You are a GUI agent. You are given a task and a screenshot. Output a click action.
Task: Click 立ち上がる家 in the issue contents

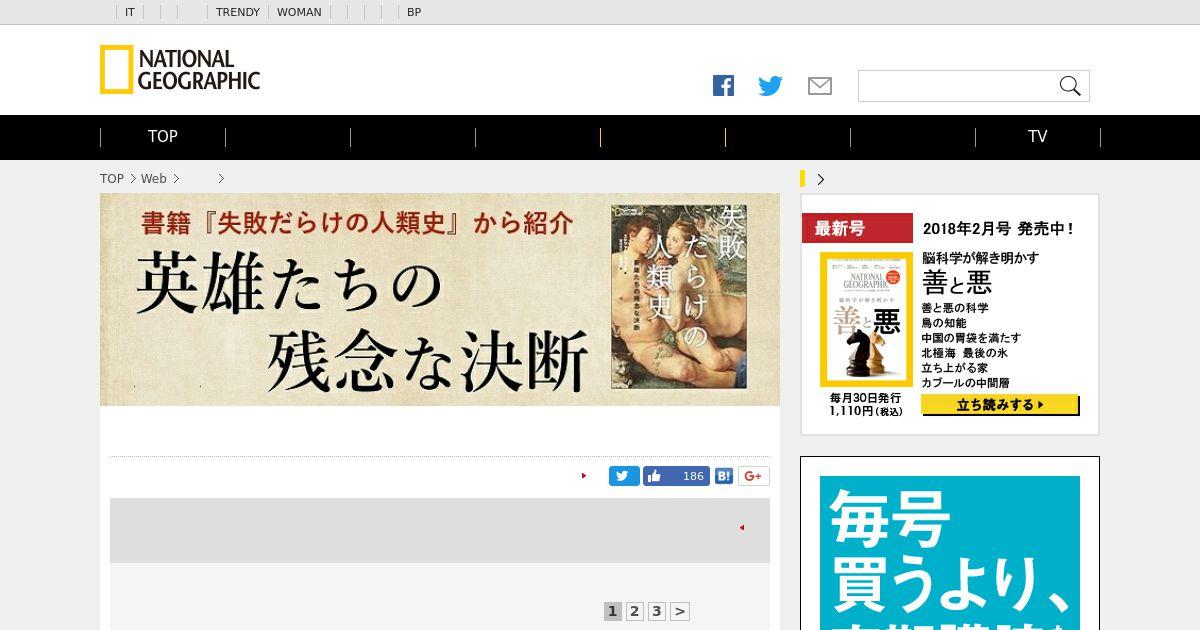pyautogui.click(x=954, y=368)
